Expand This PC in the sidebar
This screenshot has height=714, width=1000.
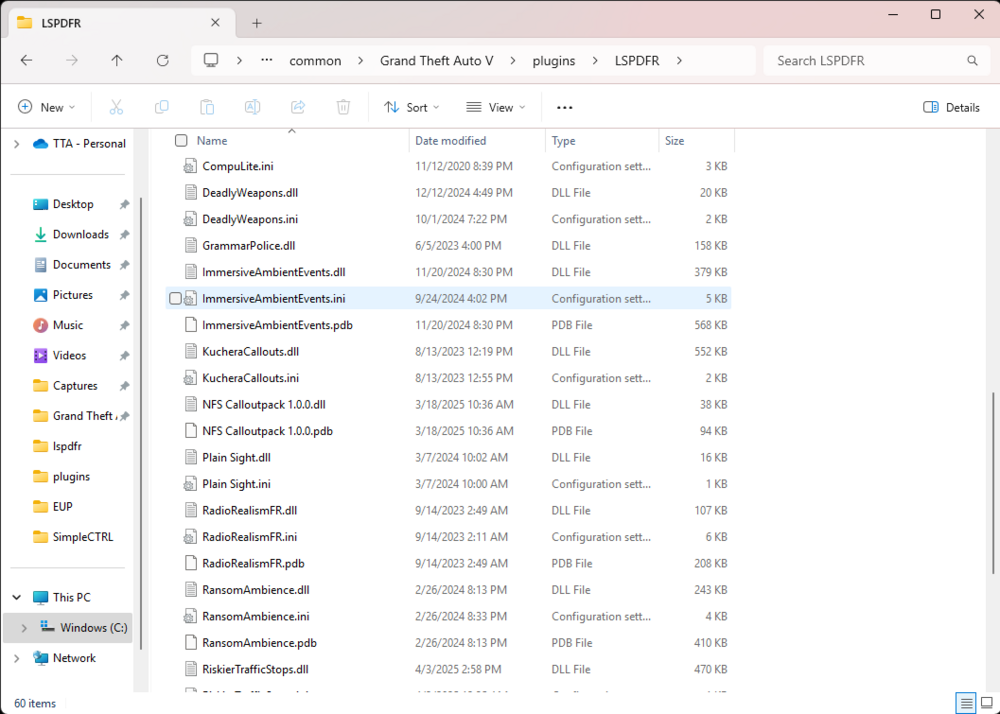coord(14,597)
